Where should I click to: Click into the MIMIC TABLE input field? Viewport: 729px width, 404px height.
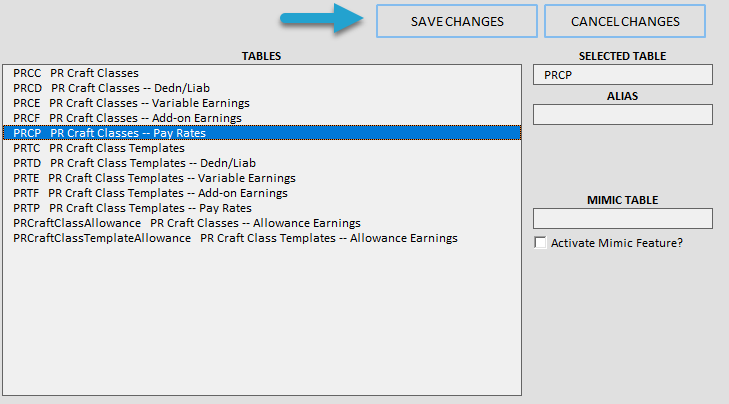click(623, 219)
